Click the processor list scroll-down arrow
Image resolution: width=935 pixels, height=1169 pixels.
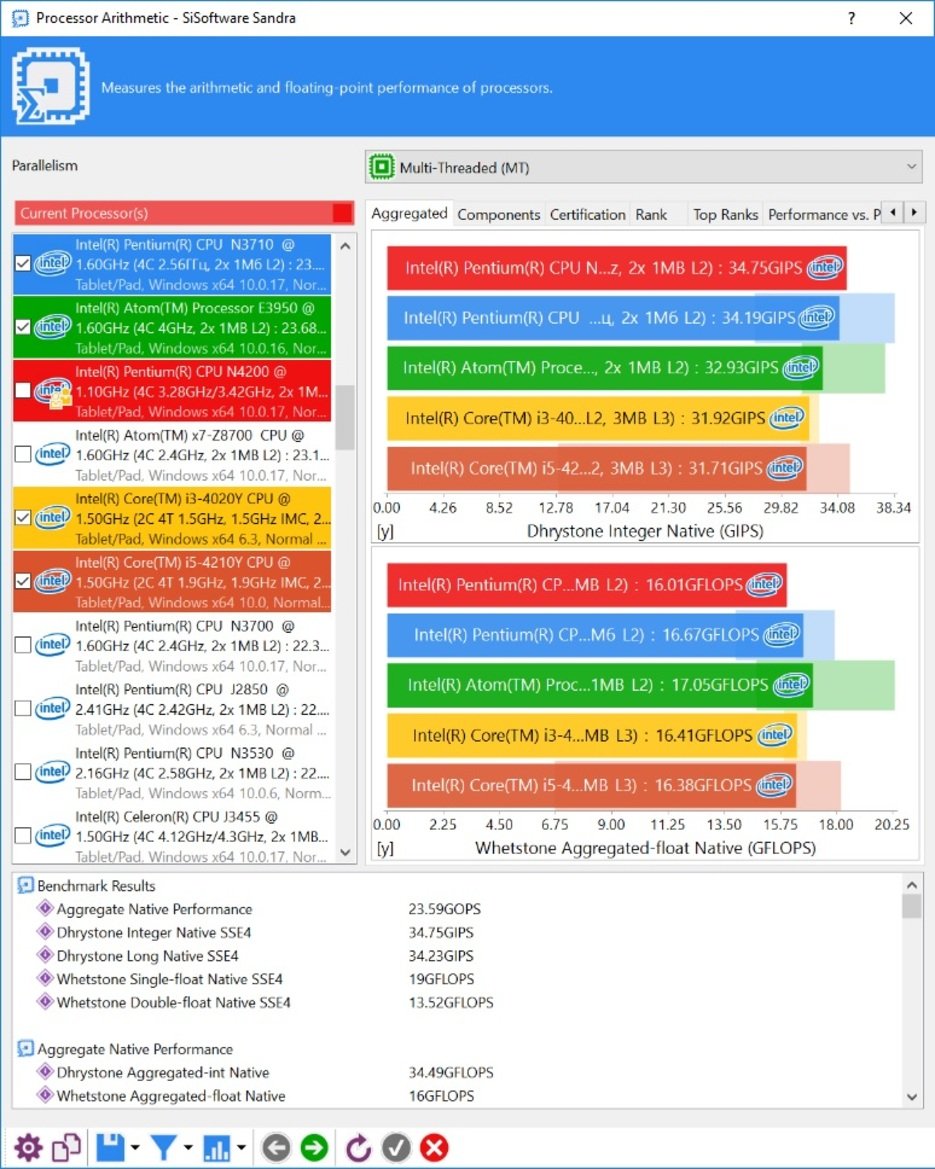[x=345, y=852]
